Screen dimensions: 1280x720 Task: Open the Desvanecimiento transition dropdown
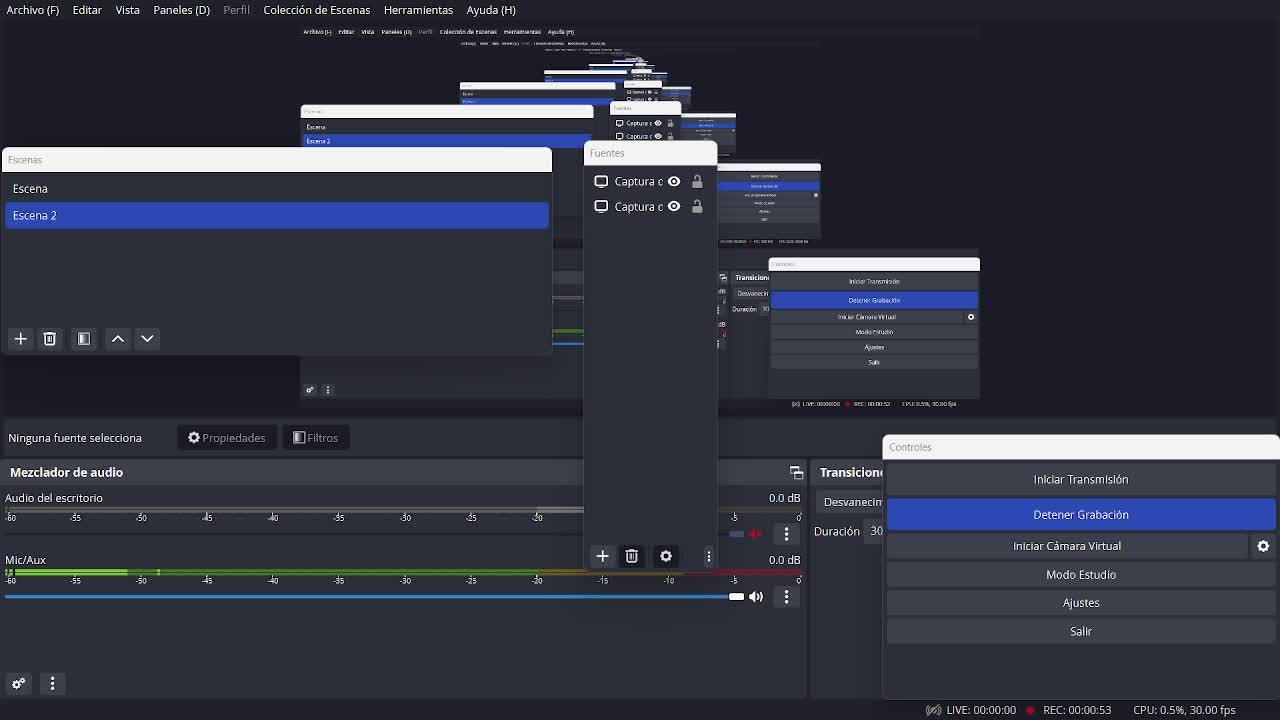pos(850,502)
